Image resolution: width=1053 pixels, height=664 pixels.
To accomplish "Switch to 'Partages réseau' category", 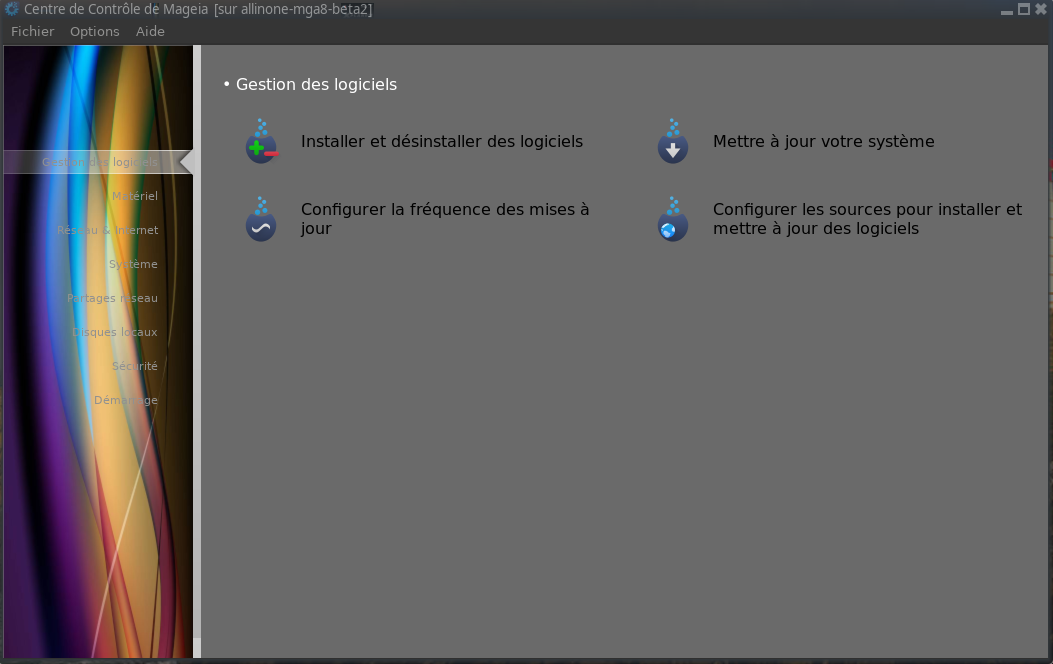I will pyautogui.click(x=112, y=298).
